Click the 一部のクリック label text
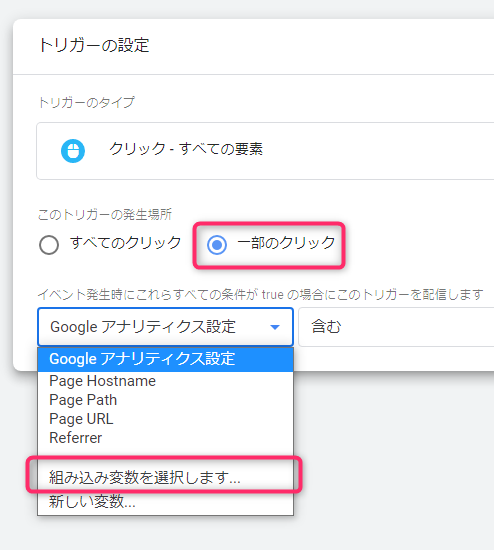This screenshot has width=494, height=550. pyautogui.click(x=286, y=243)
